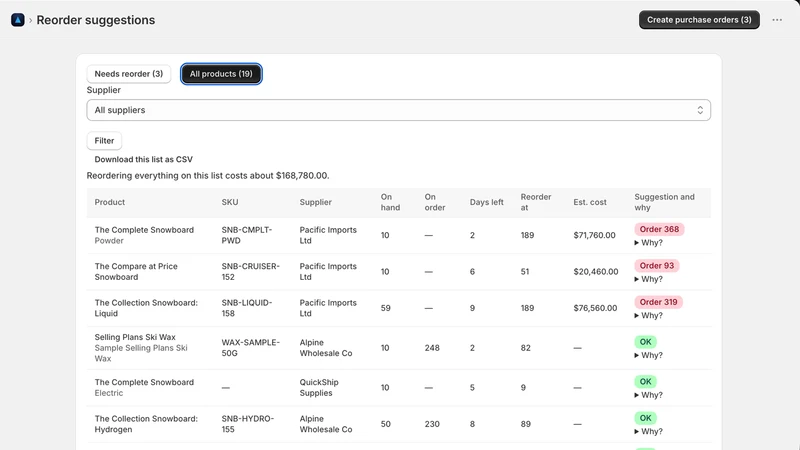The height and width of the screenshot is (450, 800).
Task: Select The Compare at Price Snowboard name
Action: click(x=136, y=271)
